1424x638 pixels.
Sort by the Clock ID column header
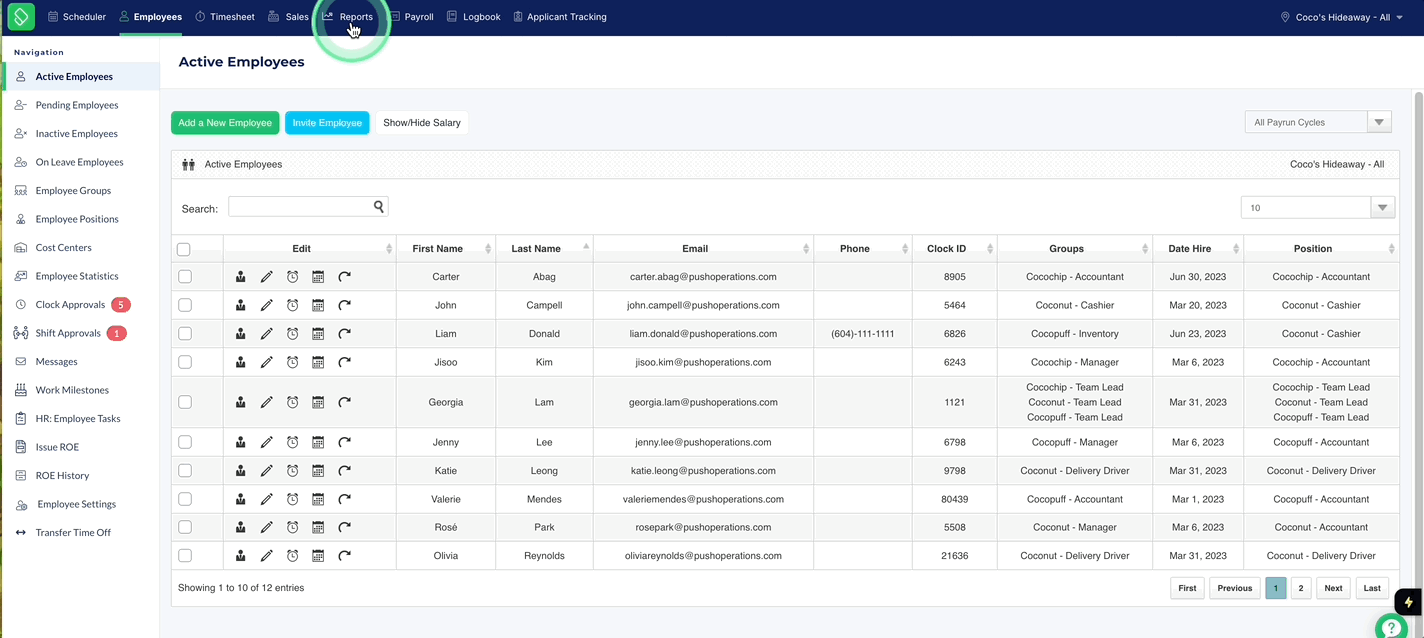click(x=954, y=248)
